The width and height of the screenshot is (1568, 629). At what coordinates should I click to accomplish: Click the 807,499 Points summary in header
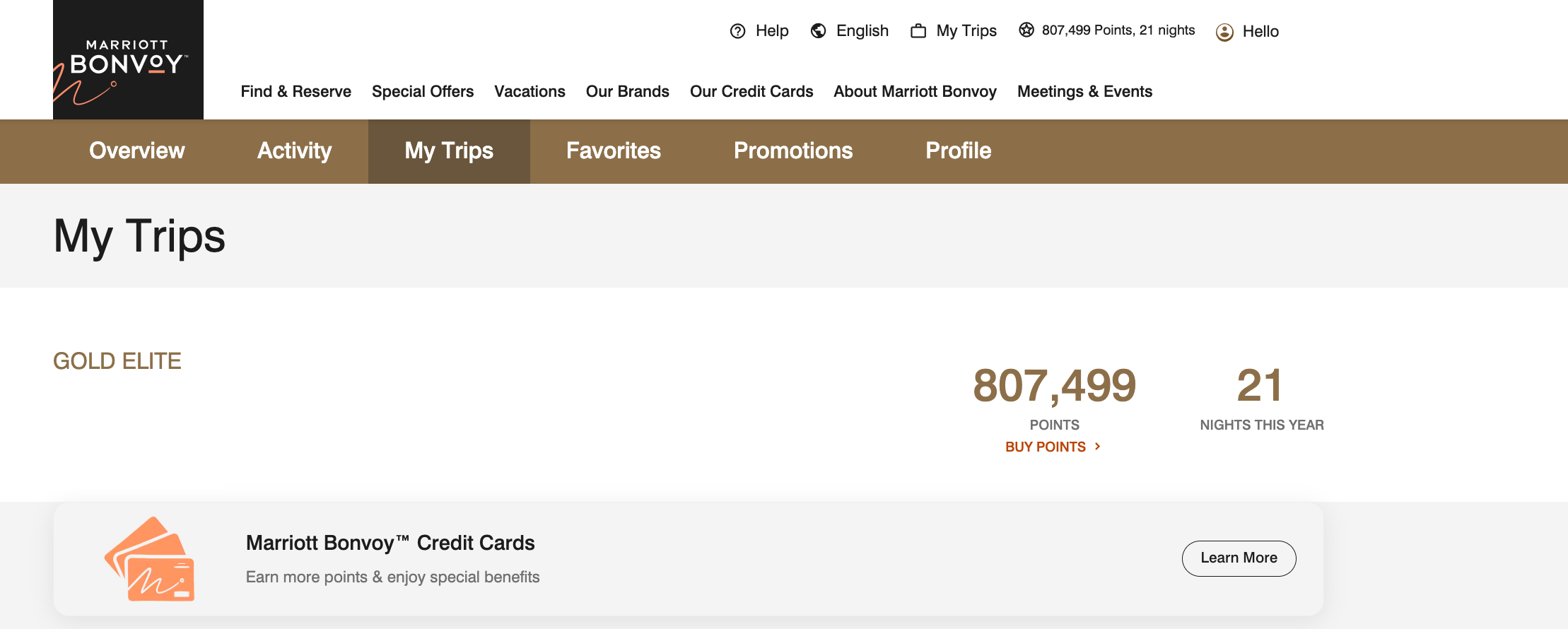1118,30
